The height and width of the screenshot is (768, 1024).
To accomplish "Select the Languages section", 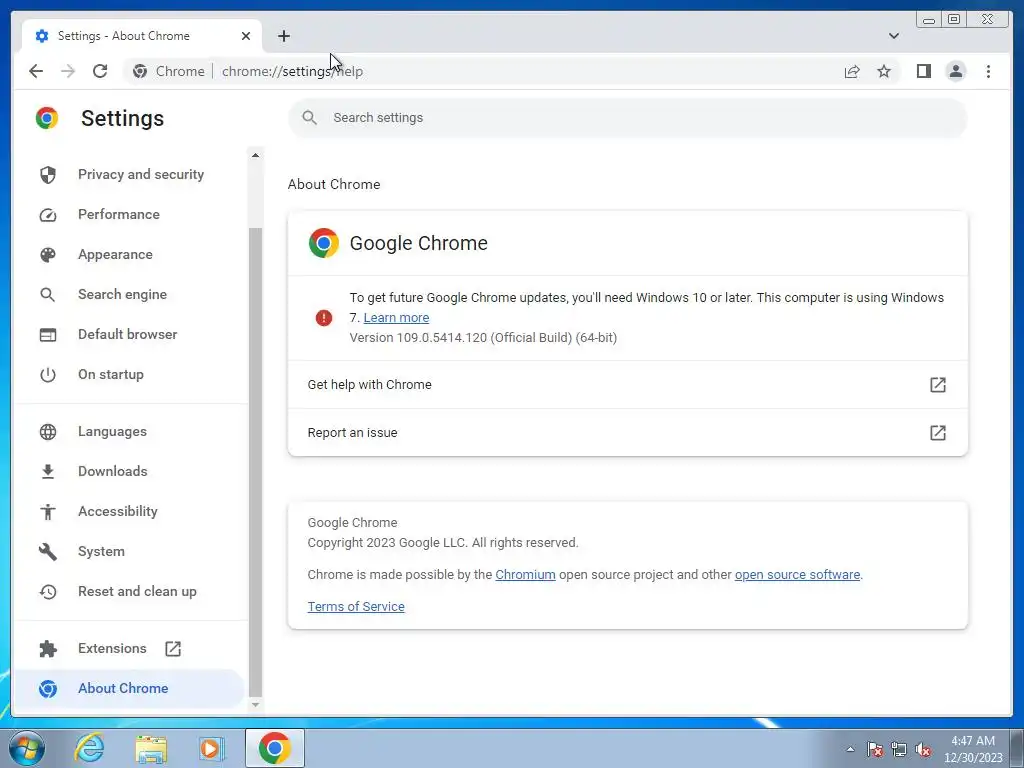I will click(129, 431).
